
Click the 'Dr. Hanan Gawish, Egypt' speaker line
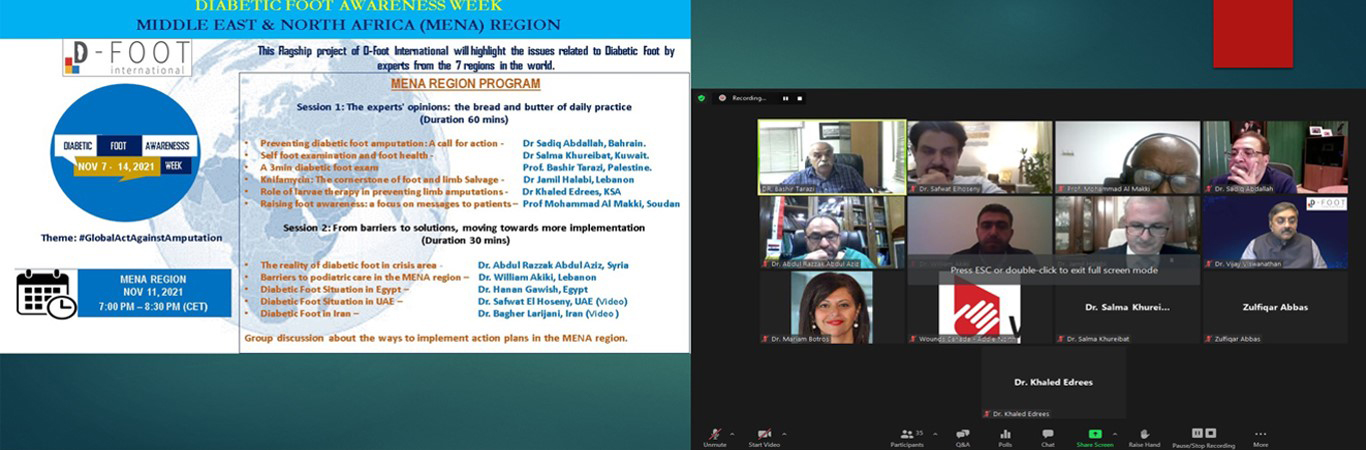(533, 289)
